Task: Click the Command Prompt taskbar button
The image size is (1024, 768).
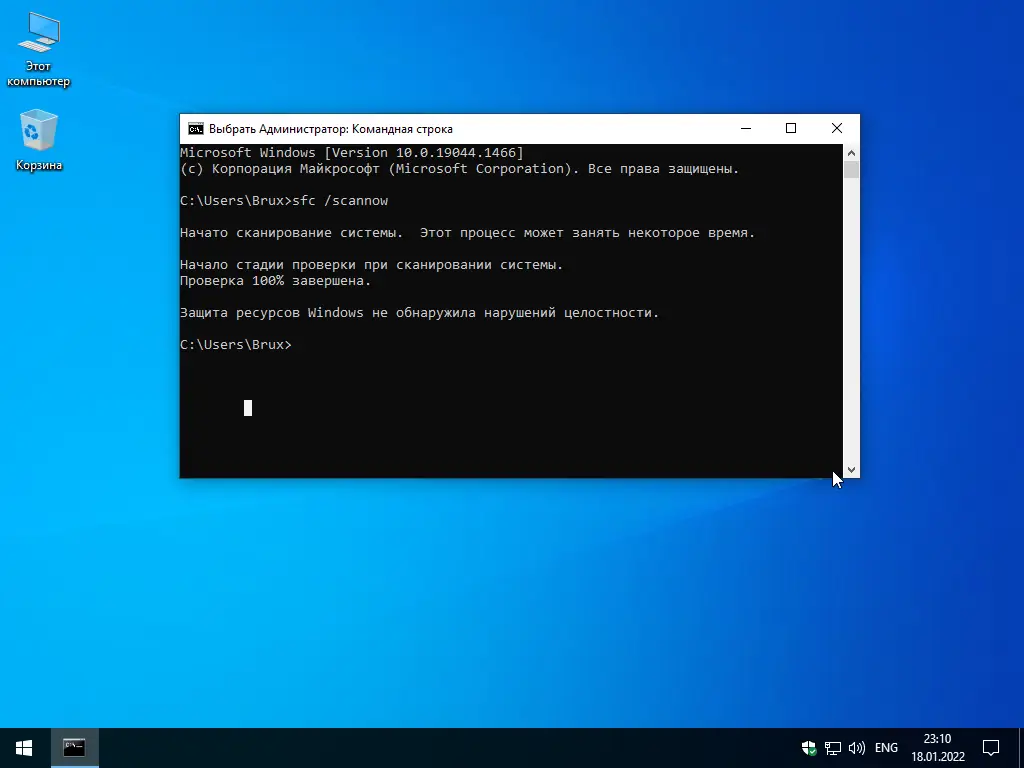Action: point(74,748)
